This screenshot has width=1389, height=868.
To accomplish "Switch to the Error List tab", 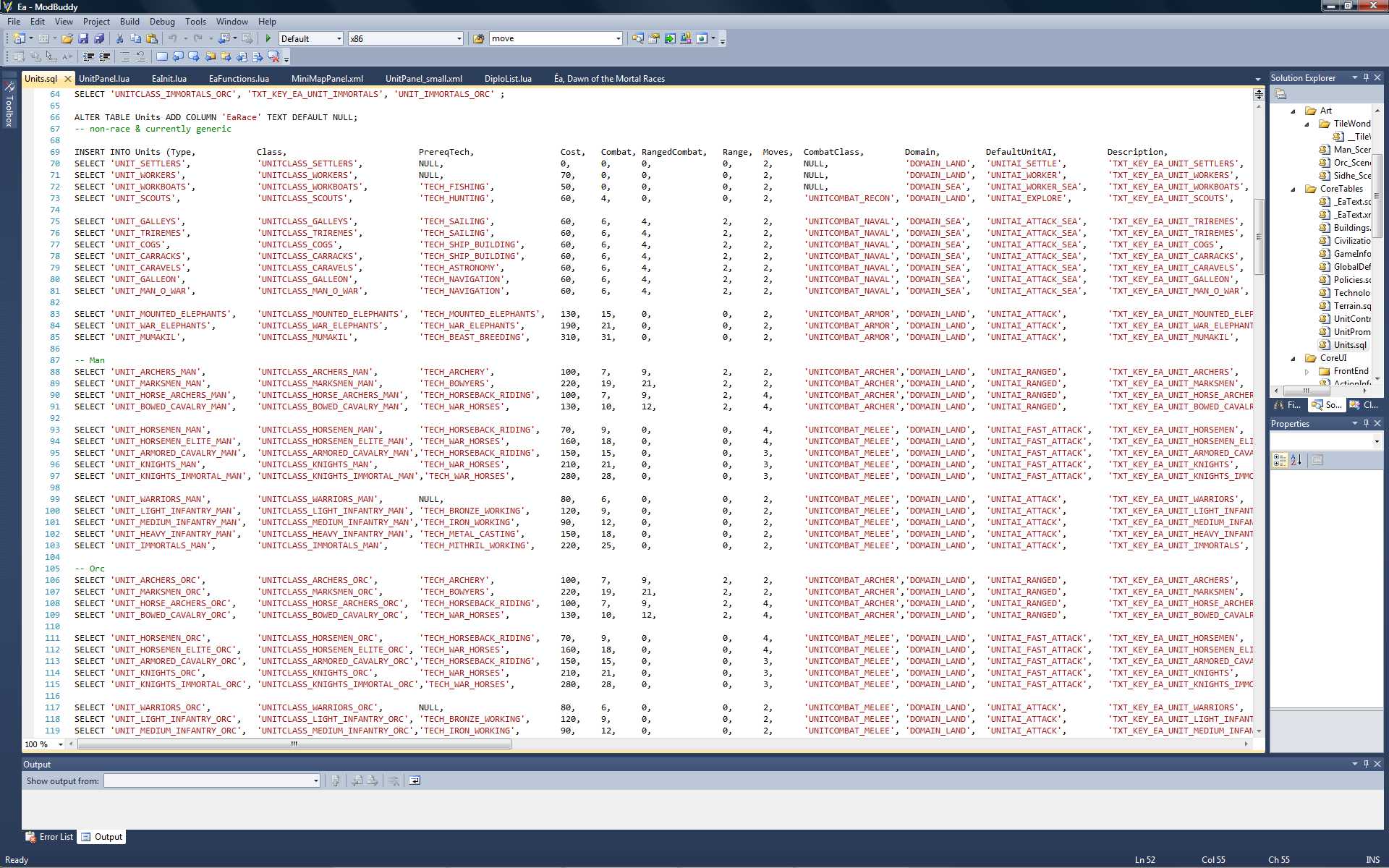I will tap(49, 837).
